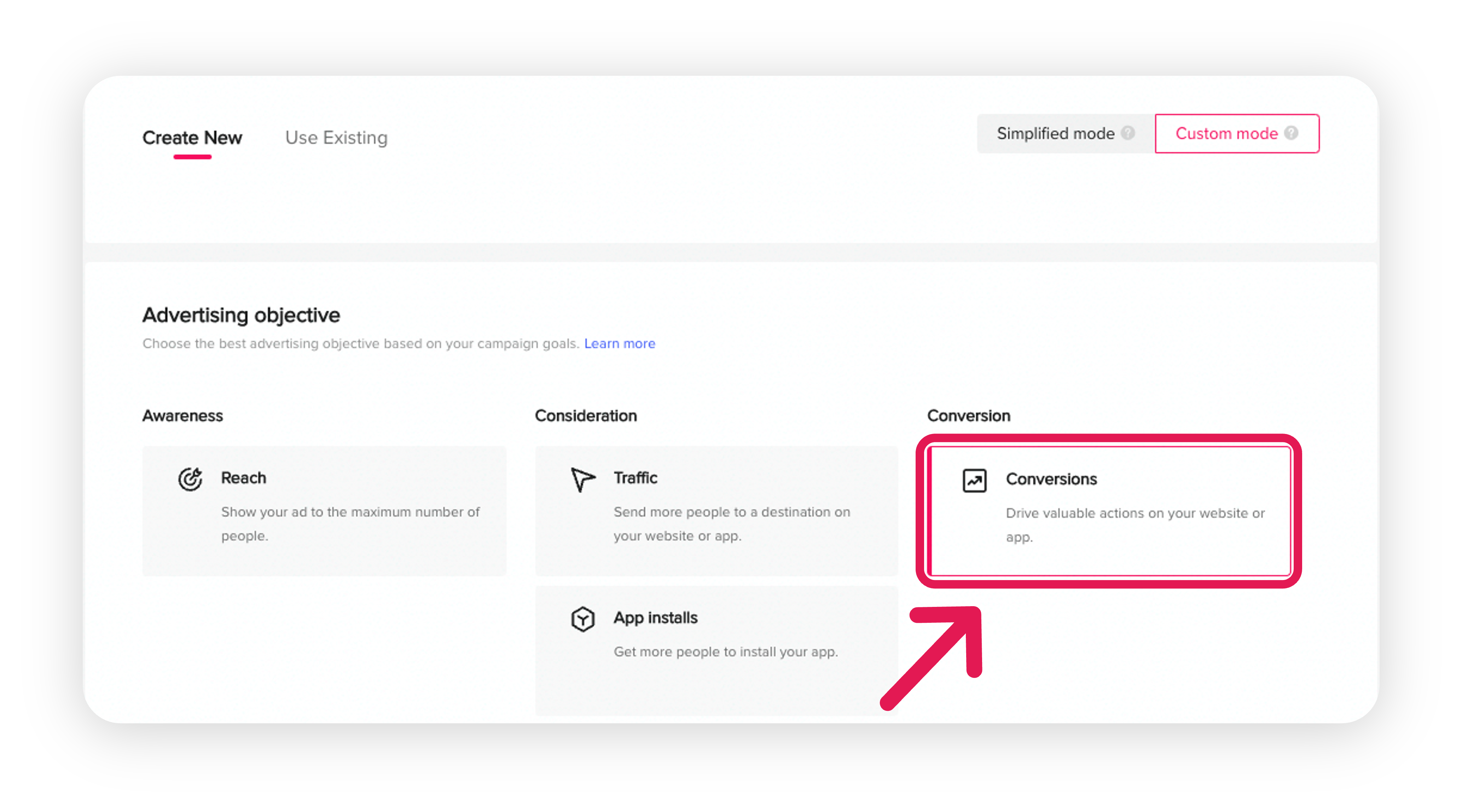Choose the Reach objective card
This screenshot has width=1462, height=812.
324,511
